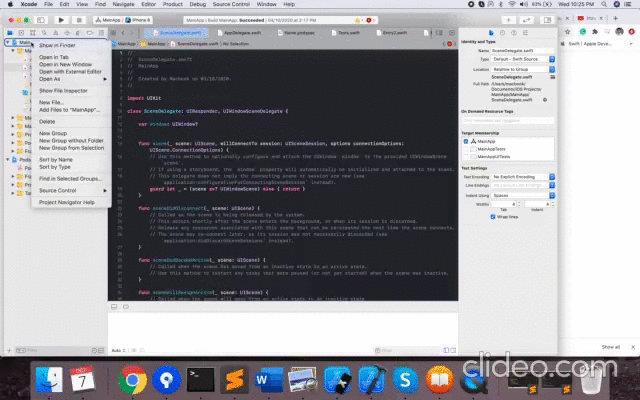Open the Test navigator
The image size is (640, 400).
point(67,33)
